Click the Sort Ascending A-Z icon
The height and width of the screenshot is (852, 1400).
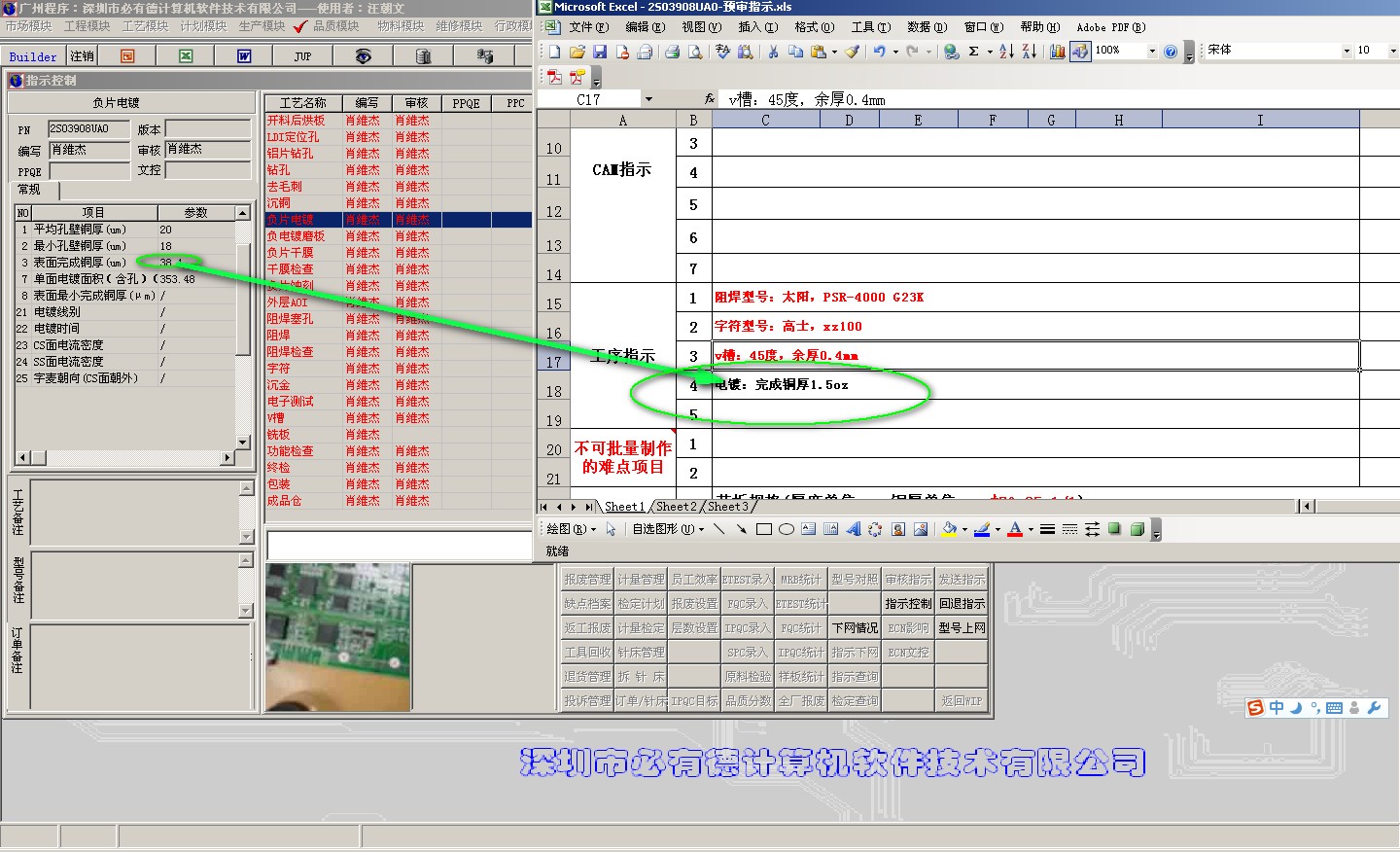1006,52
